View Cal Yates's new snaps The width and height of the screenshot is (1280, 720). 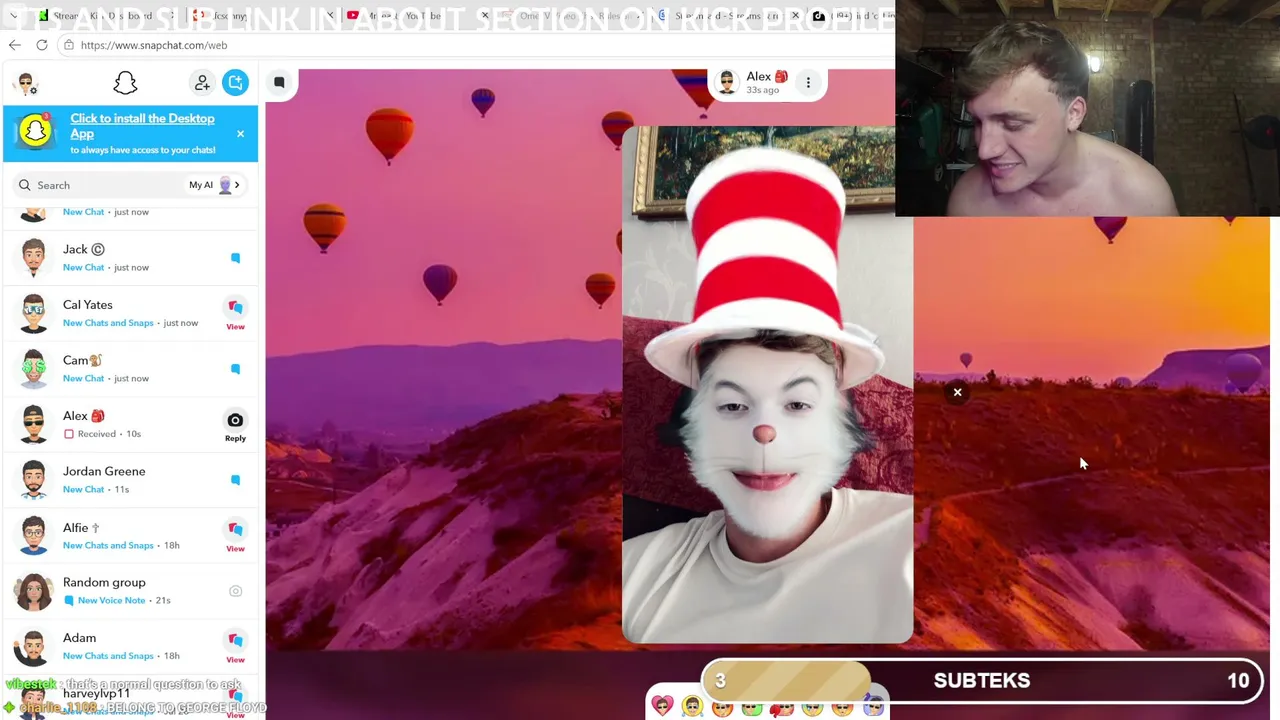coord(235,312)
